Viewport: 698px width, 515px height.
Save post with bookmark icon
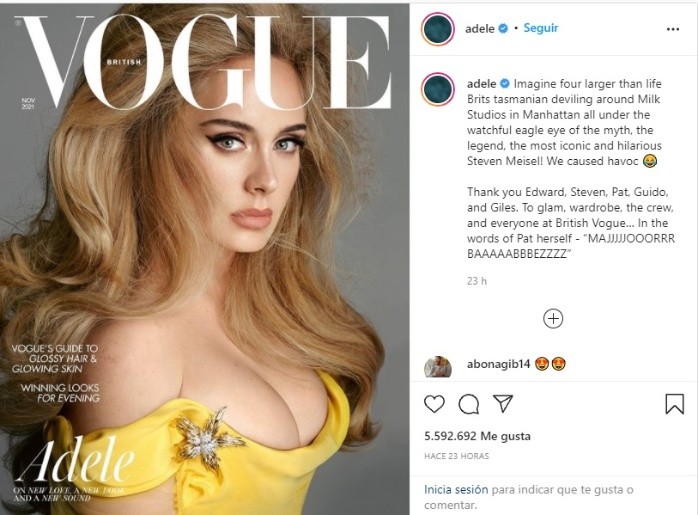(674, 404)
